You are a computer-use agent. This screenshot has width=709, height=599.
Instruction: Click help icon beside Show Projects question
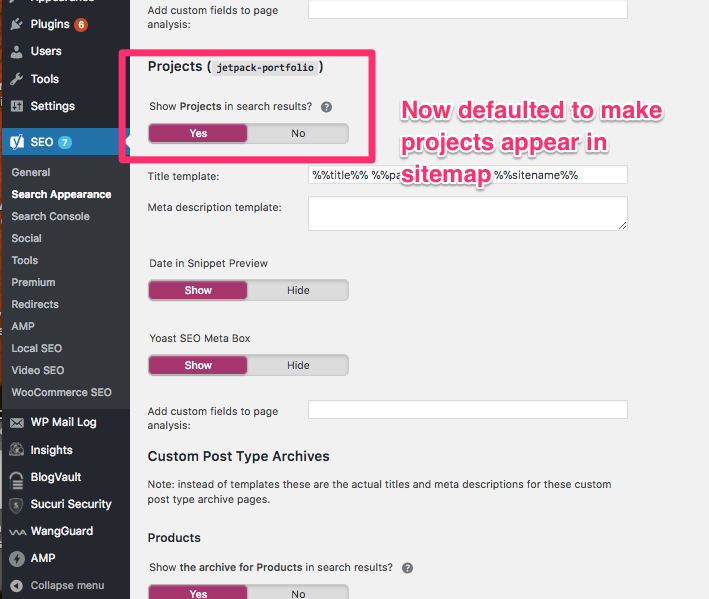pyautogui.click(x=326, y=107)
